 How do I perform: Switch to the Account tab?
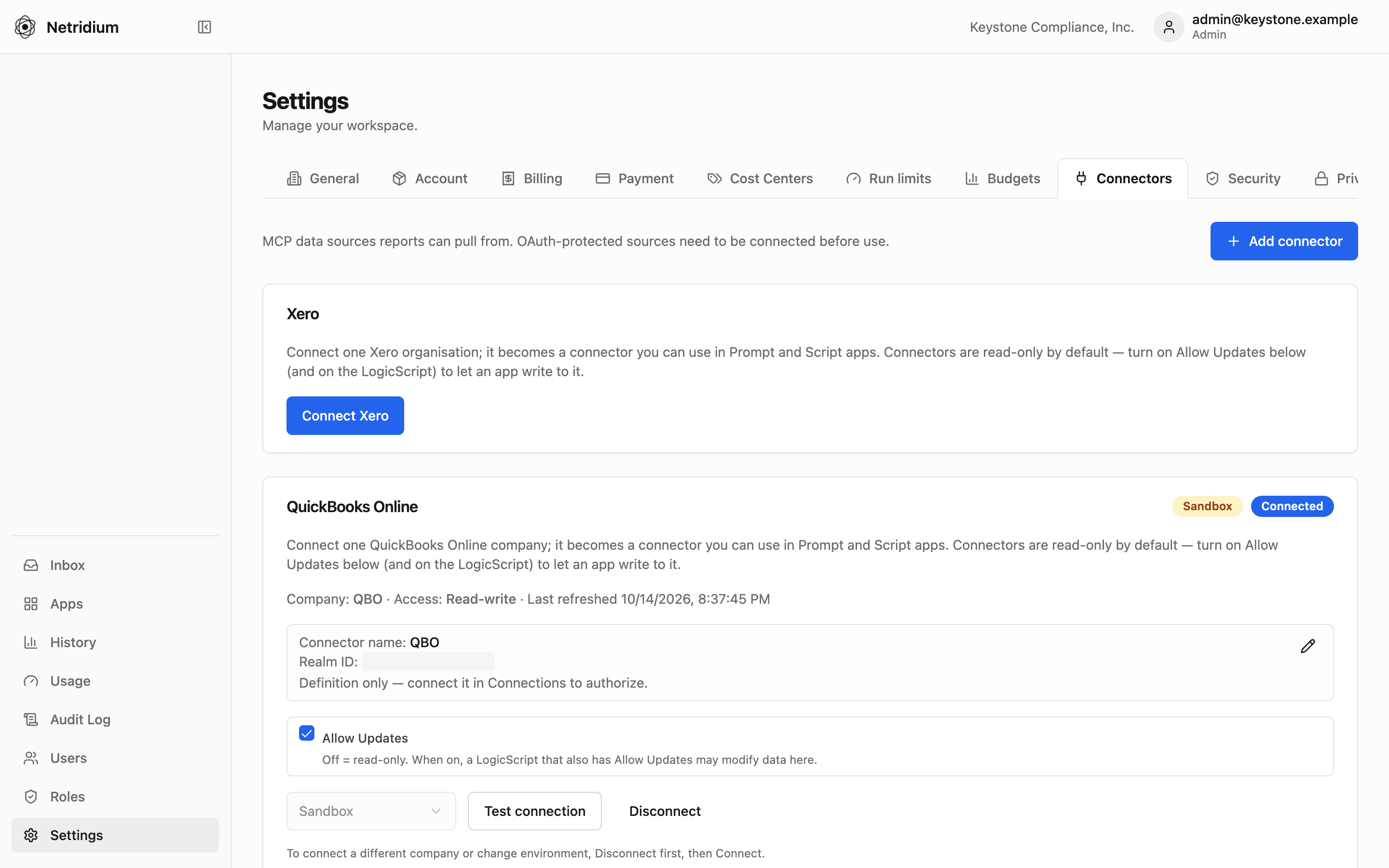point(429,178)
